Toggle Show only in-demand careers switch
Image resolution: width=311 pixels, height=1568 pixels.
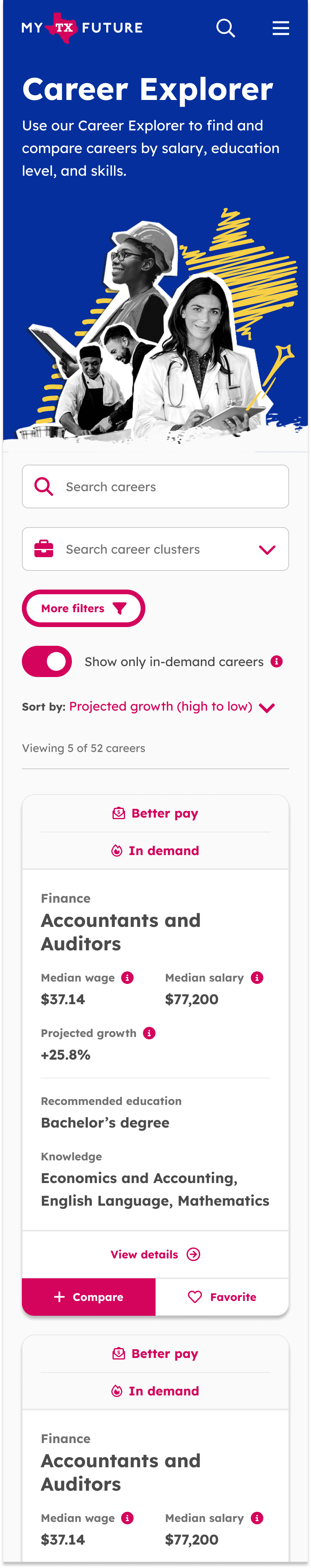(x=47, y=662)
